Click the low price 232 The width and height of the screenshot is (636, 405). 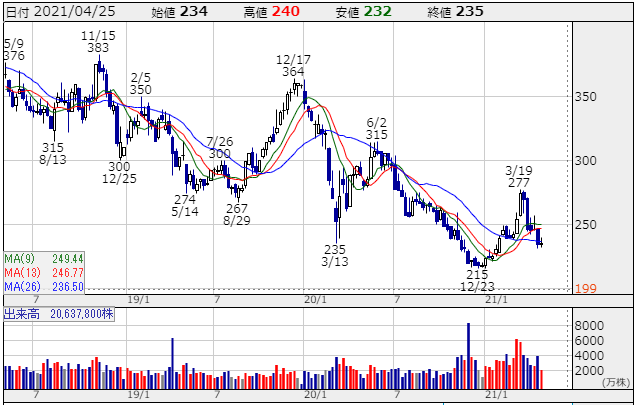pyautogui.click(x=378, y=11)
